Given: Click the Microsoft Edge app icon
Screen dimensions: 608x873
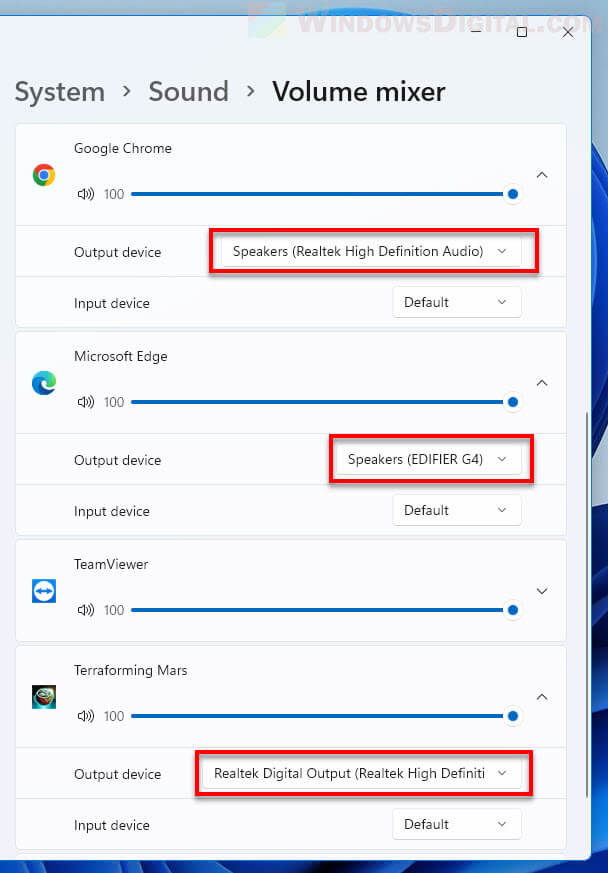Looking at the screenshot, I should pyautogui.click(x=44, y=383).
